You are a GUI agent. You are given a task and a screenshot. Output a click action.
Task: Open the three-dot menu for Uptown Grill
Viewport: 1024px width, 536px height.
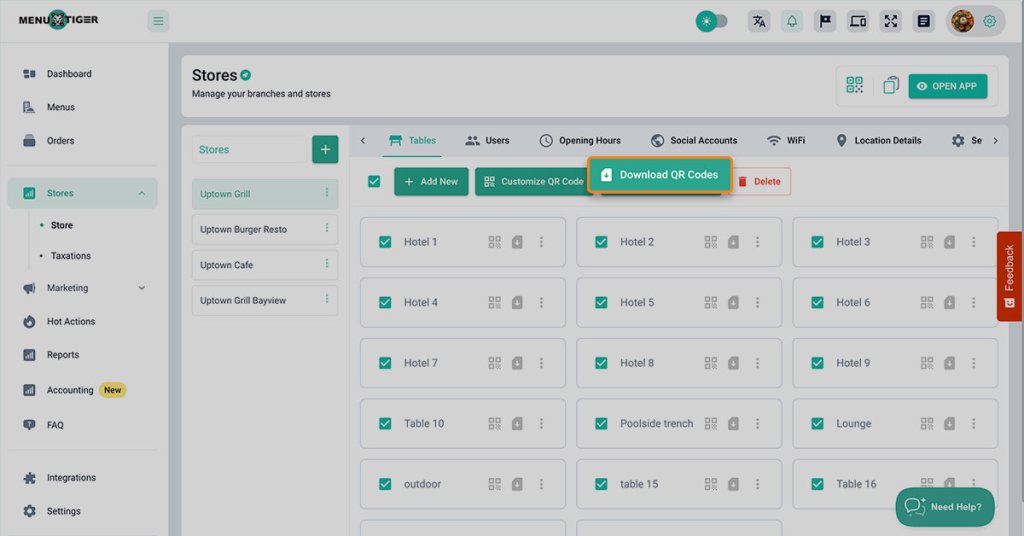point(326,194)
